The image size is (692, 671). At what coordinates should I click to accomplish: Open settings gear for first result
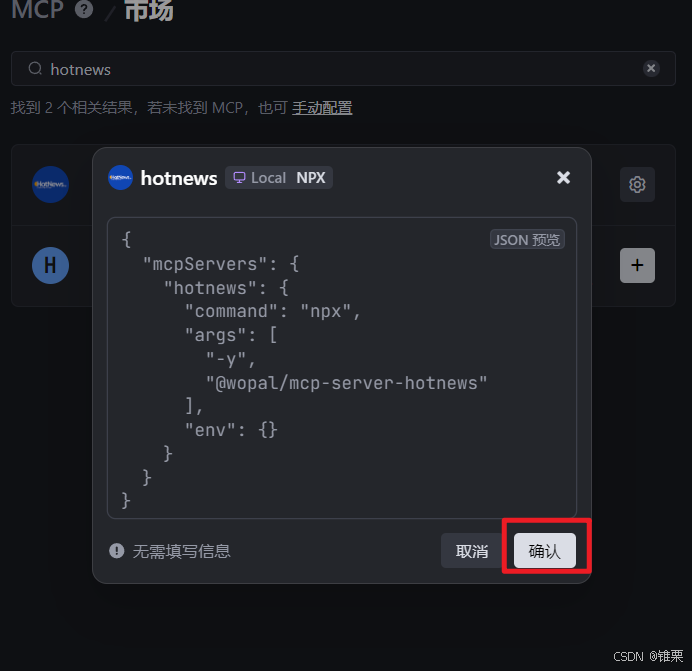click(637, 185)
